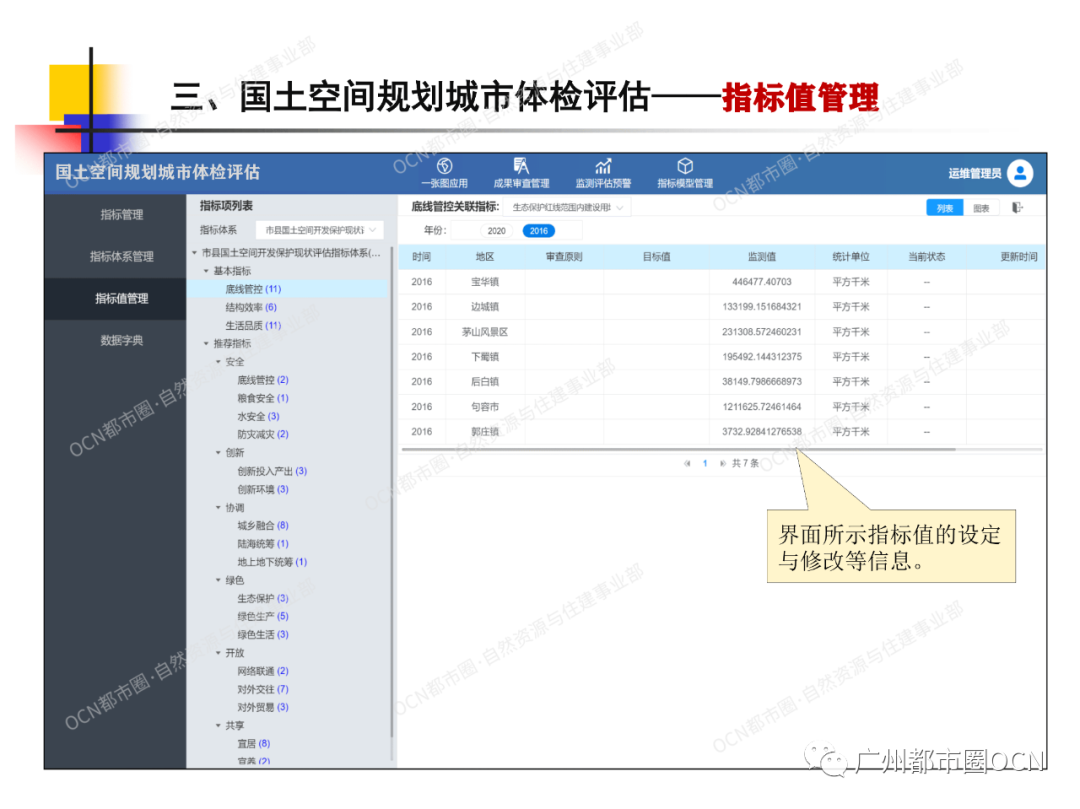This screenshot has height=809, width=1080.
Task: Collapse the 开放 tree node
Action: coord(218,653)
